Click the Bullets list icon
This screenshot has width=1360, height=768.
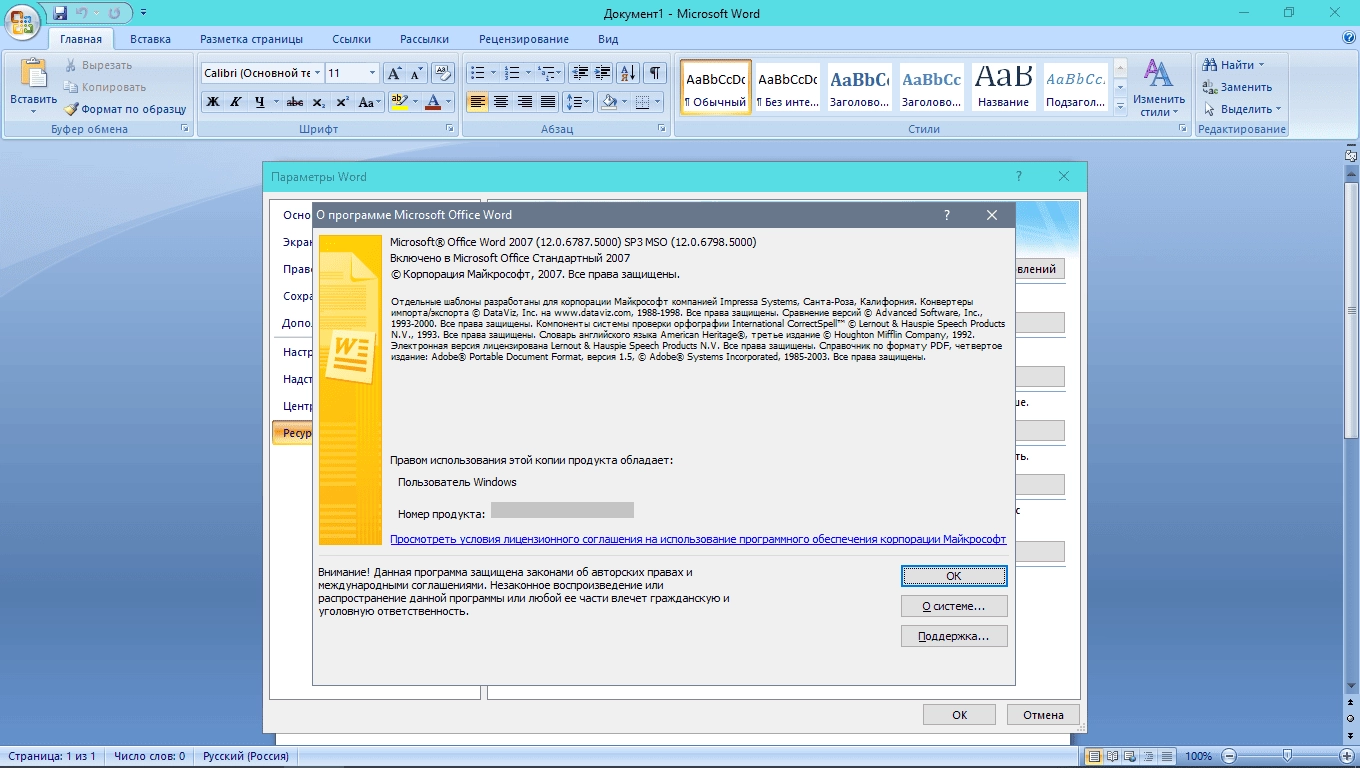[477, 73]
